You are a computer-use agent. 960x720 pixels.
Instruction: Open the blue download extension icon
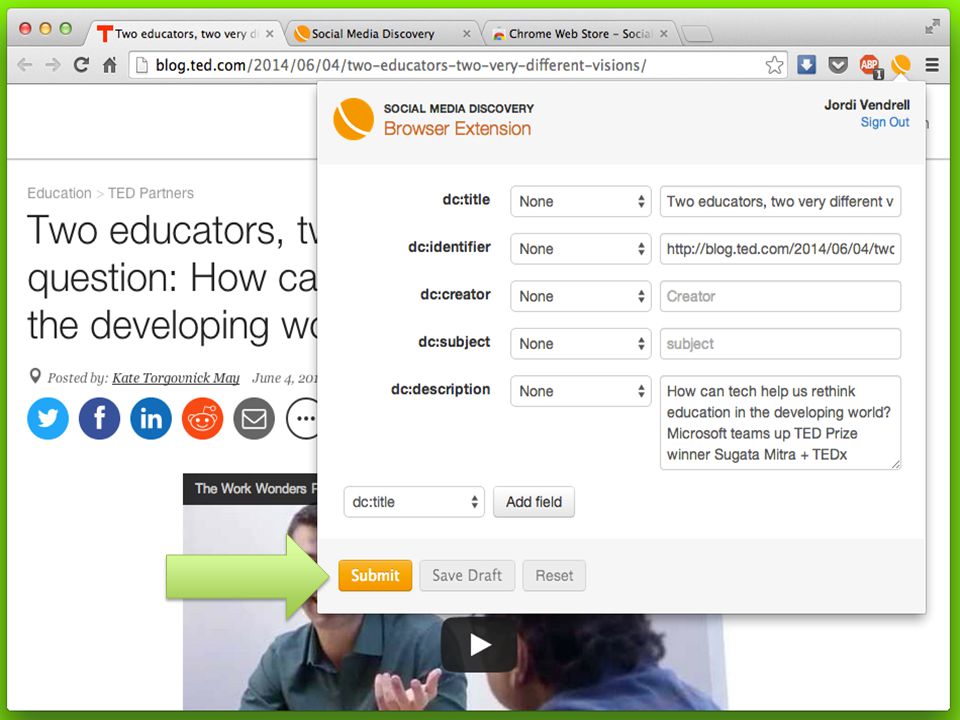pos(806,64)
